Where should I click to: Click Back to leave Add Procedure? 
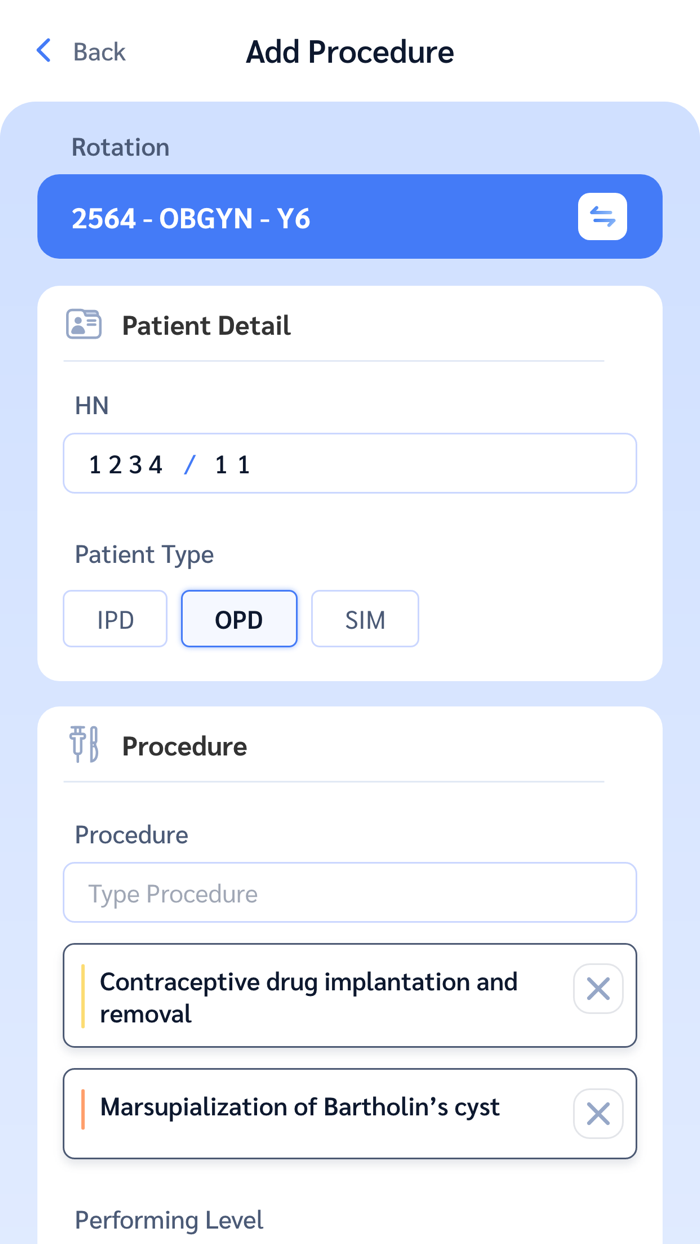click(80, 51)
